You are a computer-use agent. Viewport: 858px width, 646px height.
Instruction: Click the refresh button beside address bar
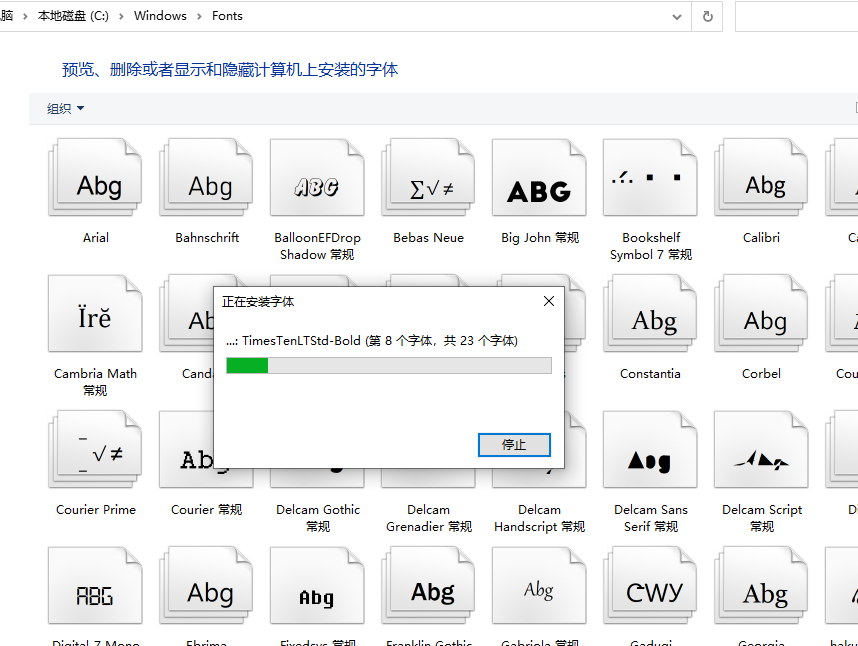click(x=708, y=16)
